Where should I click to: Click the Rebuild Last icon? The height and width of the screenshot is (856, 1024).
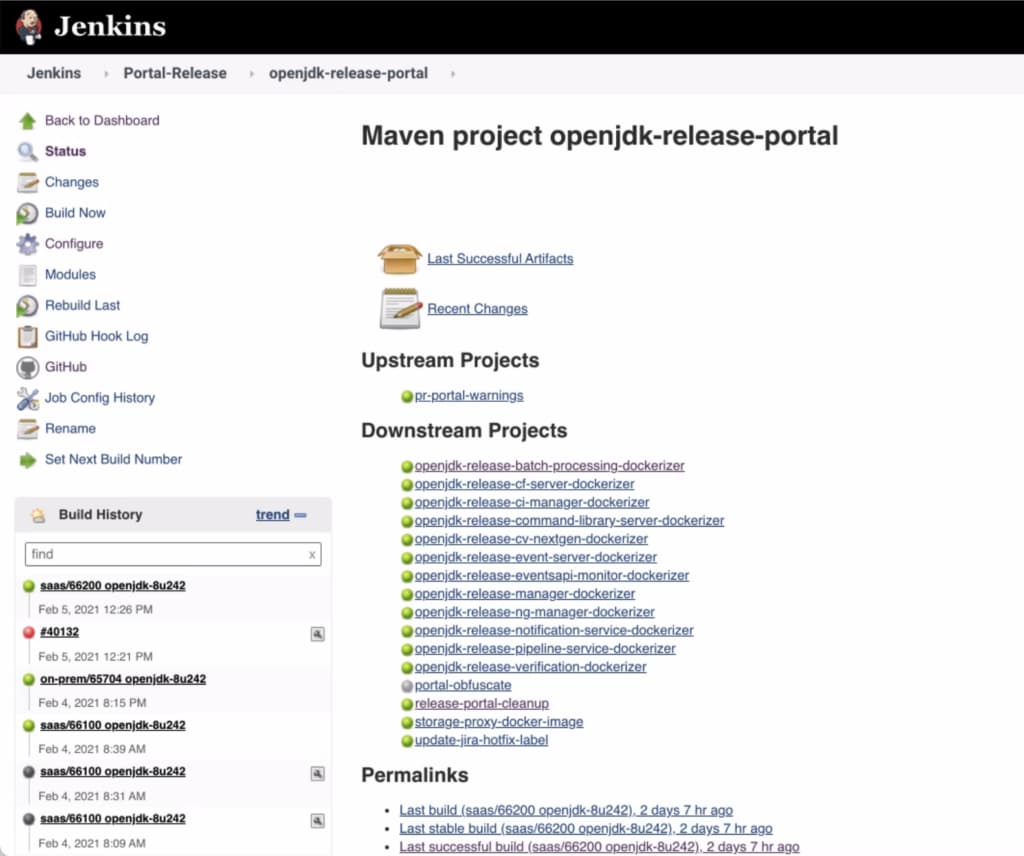point(29,305)
